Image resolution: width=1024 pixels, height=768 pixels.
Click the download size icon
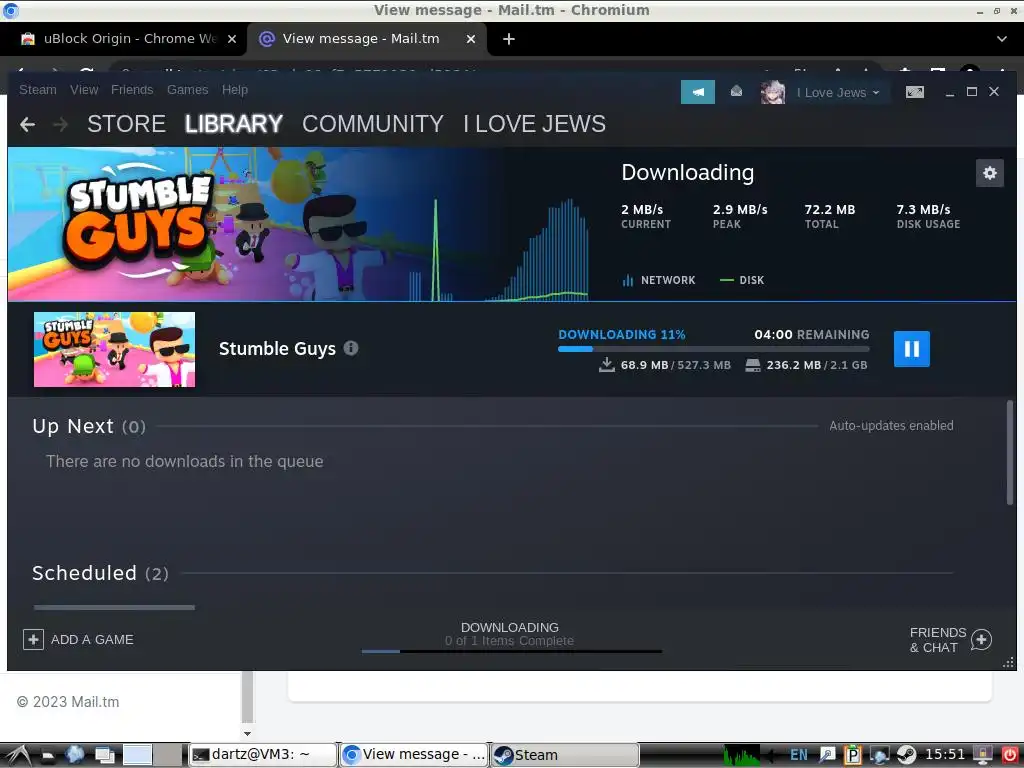[x=607, y=364]
